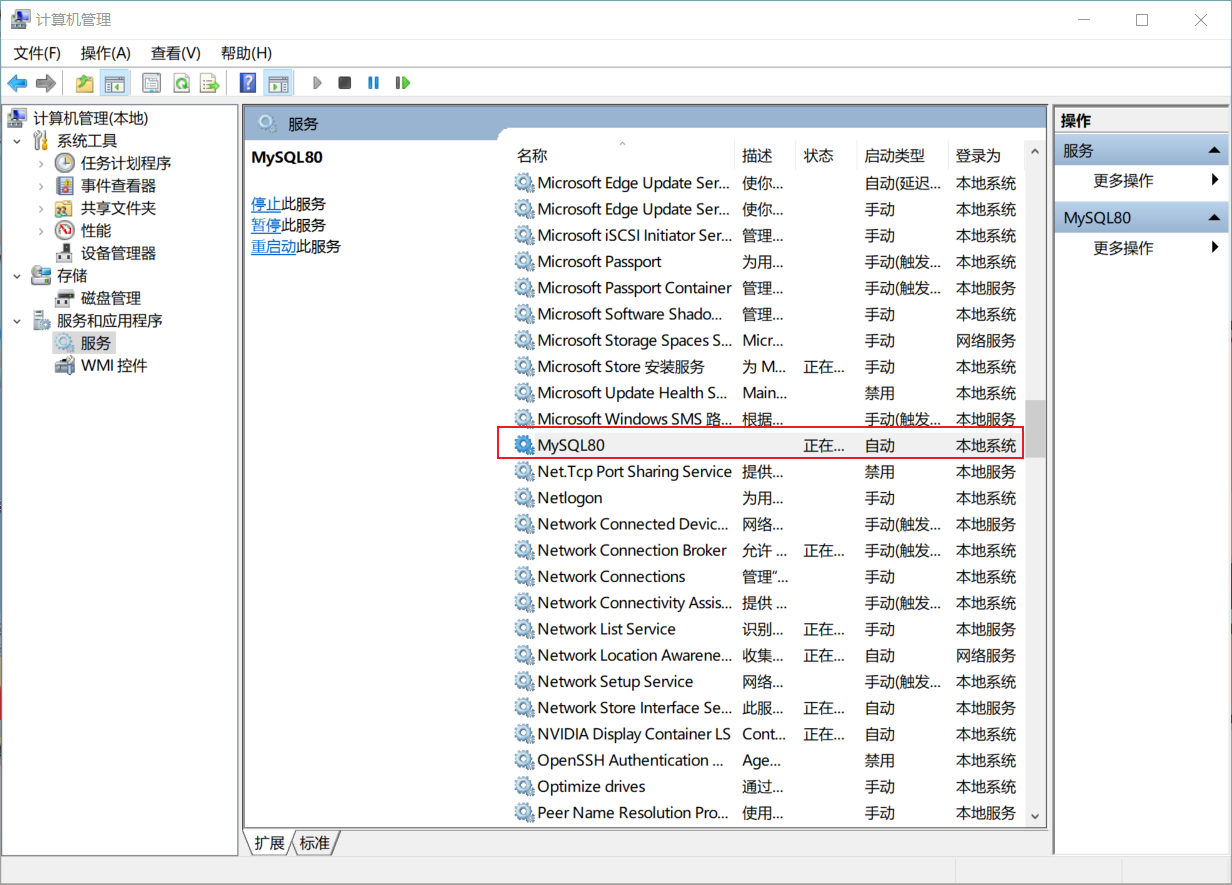1232x885 pixels.
Task: Expand the 事件查看器 tree node
Action: click(x=40, y=186)
